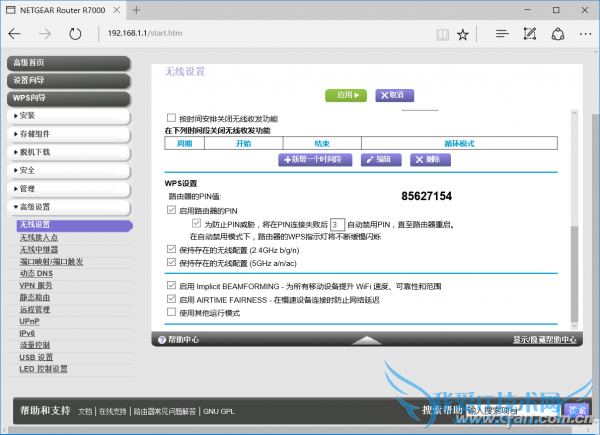This screenshot has width=600, height=435.
Task: Open the VPN 服务 sidebar link
Action: 36,285
